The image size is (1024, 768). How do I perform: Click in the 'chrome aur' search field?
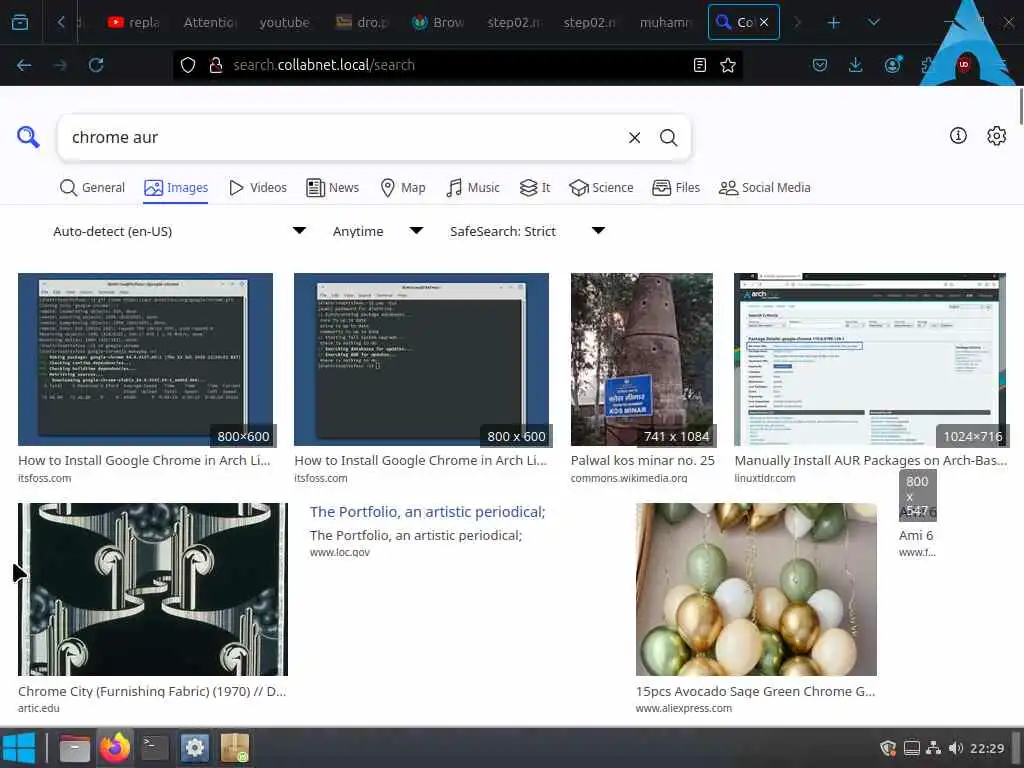(346, 138)
